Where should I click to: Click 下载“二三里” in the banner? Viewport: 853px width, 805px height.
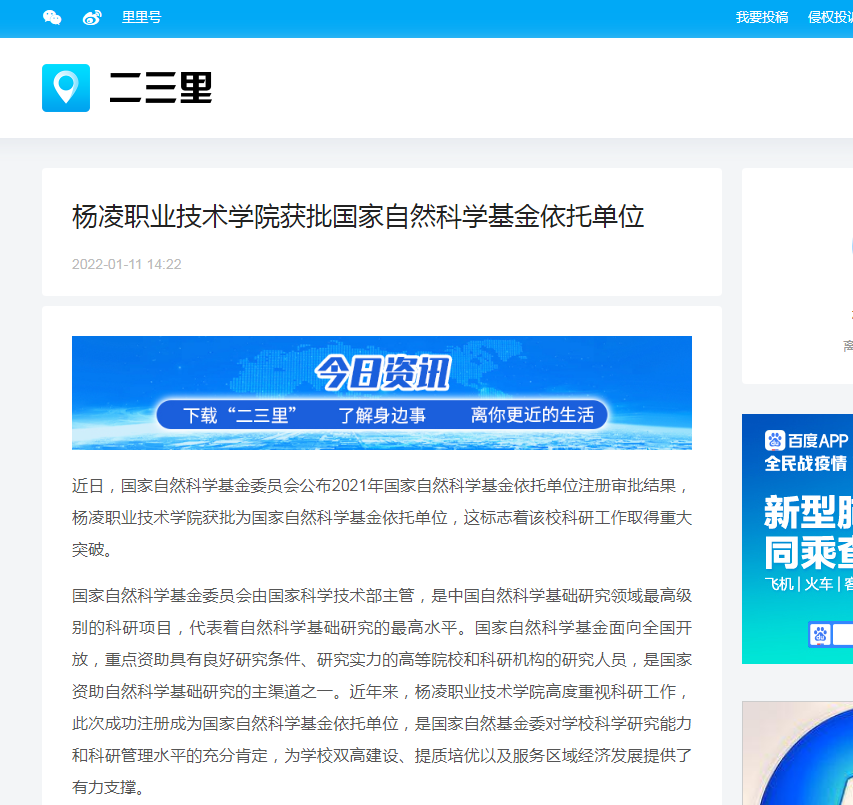[x=240, y=415]
